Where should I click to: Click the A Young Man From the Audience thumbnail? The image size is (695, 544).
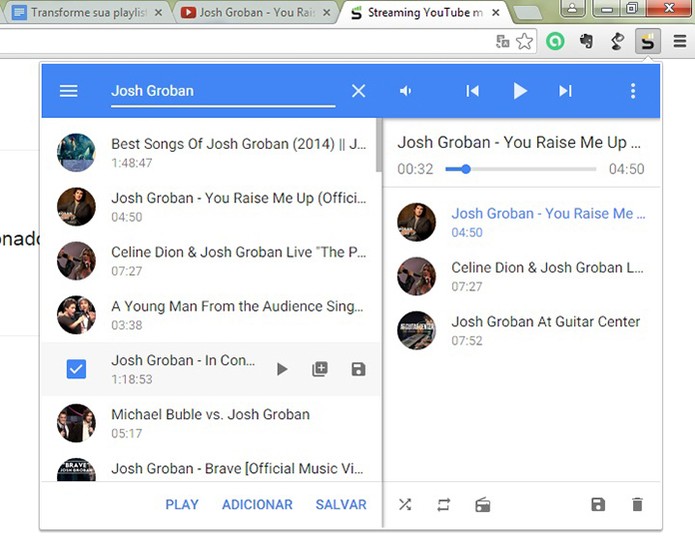click(76, 315)
